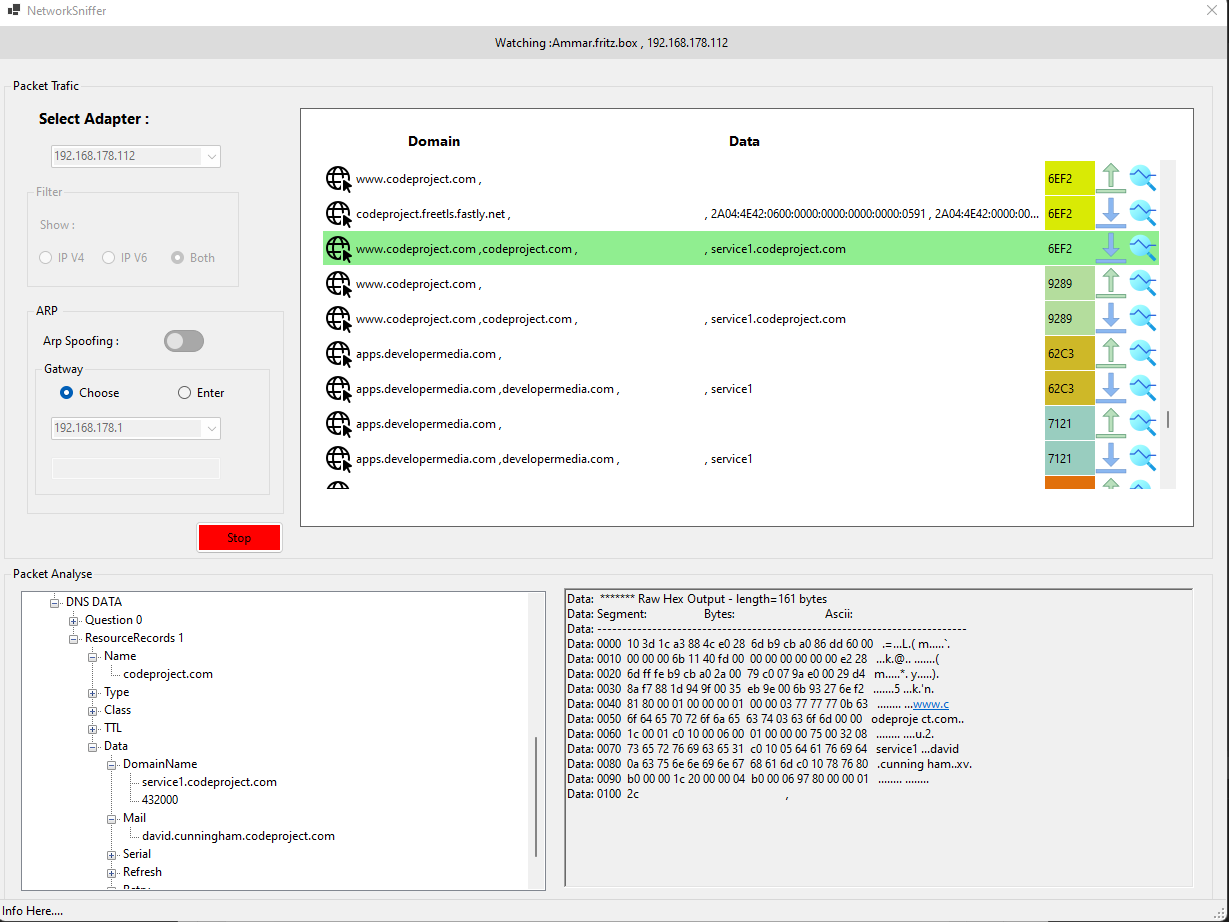Expand the Class node in tree
This screenshot has height=922, width=1229.
click(x=92, y=710)
